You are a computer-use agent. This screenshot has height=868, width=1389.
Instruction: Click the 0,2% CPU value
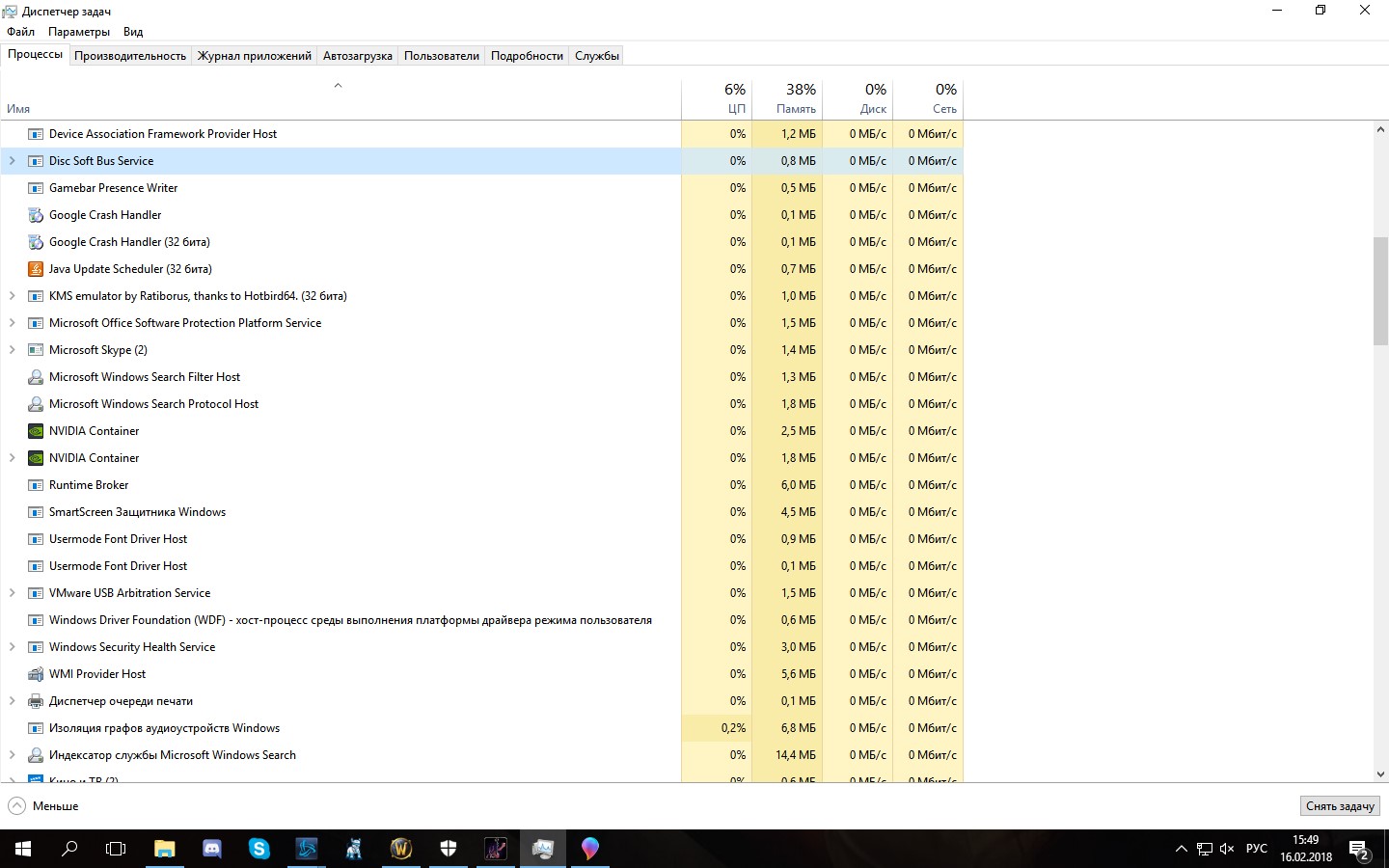pyautogui.click(x=733, y=728)
